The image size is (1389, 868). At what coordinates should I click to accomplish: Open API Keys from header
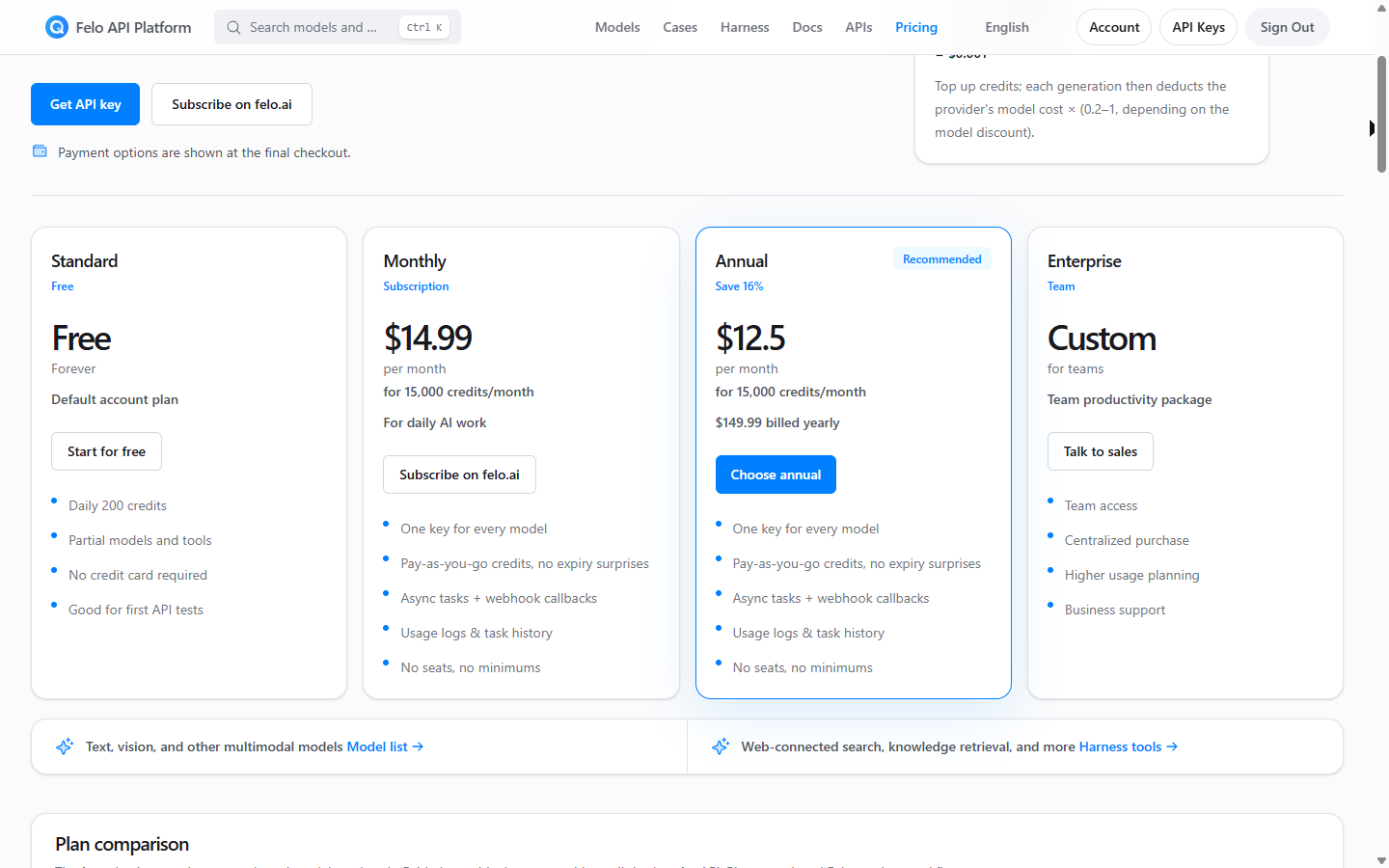[x=1199, y=27]
